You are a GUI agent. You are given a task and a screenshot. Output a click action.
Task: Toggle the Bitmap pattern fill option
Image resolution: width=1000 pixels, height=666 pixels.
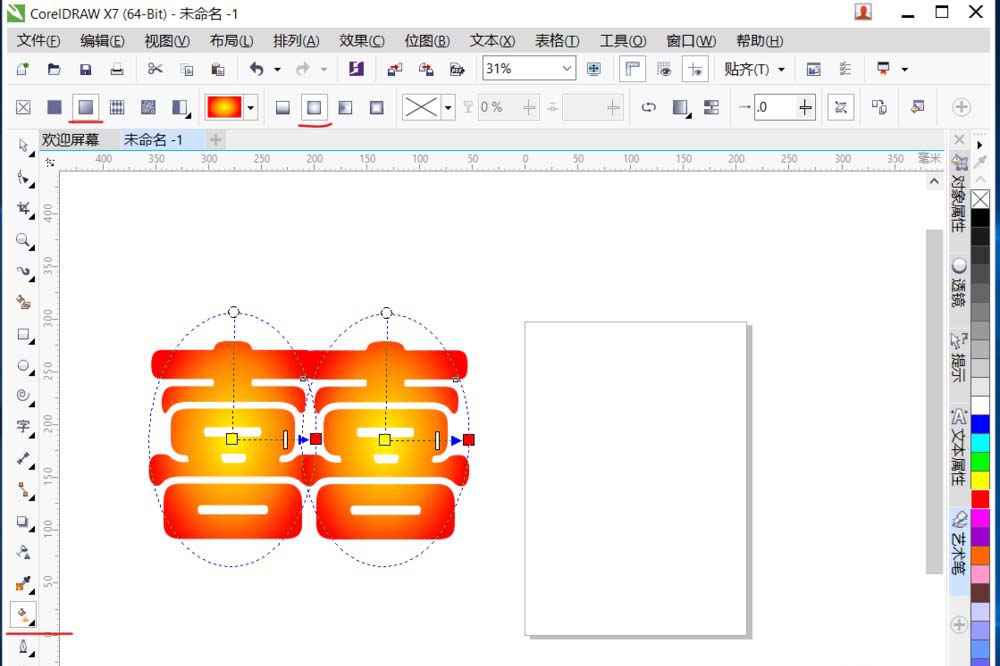[x=148, y=107]
